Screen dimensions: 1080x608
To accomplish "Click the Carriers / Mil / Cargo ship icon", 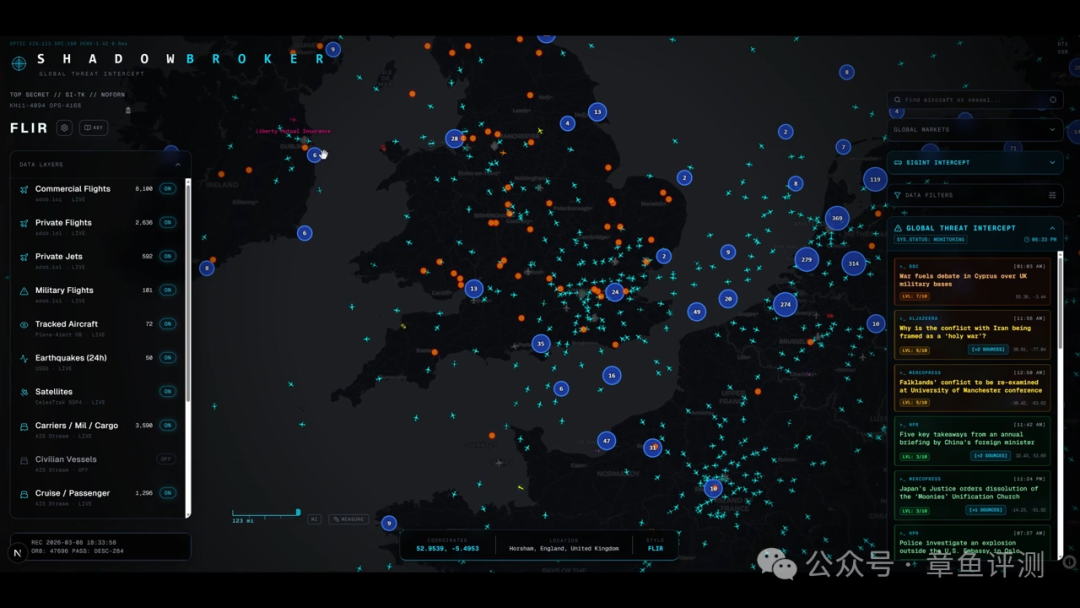I will (x=24, y=427).
